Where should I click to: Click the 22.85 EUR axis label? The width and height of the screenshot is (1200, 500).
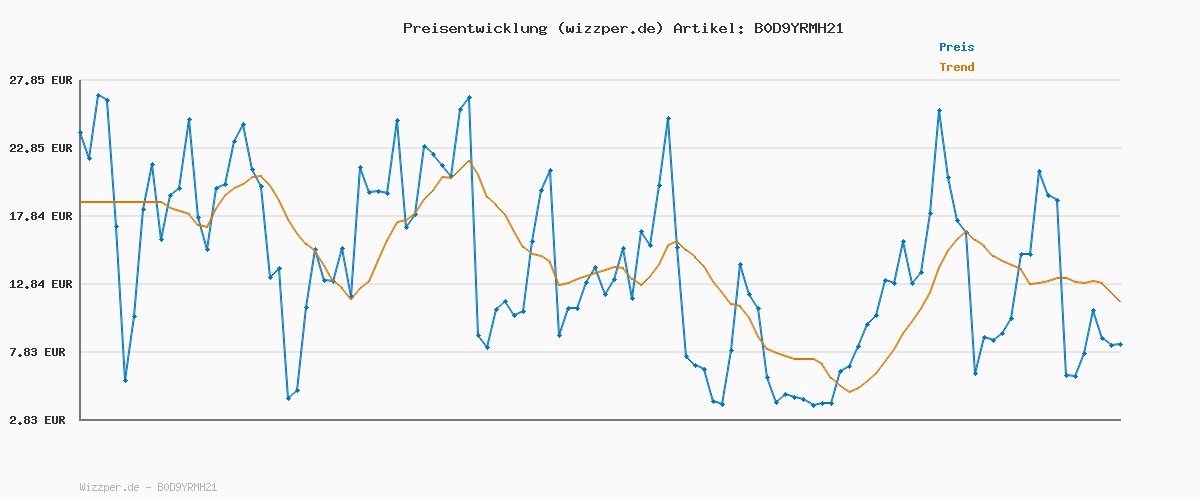pos(41,148)
